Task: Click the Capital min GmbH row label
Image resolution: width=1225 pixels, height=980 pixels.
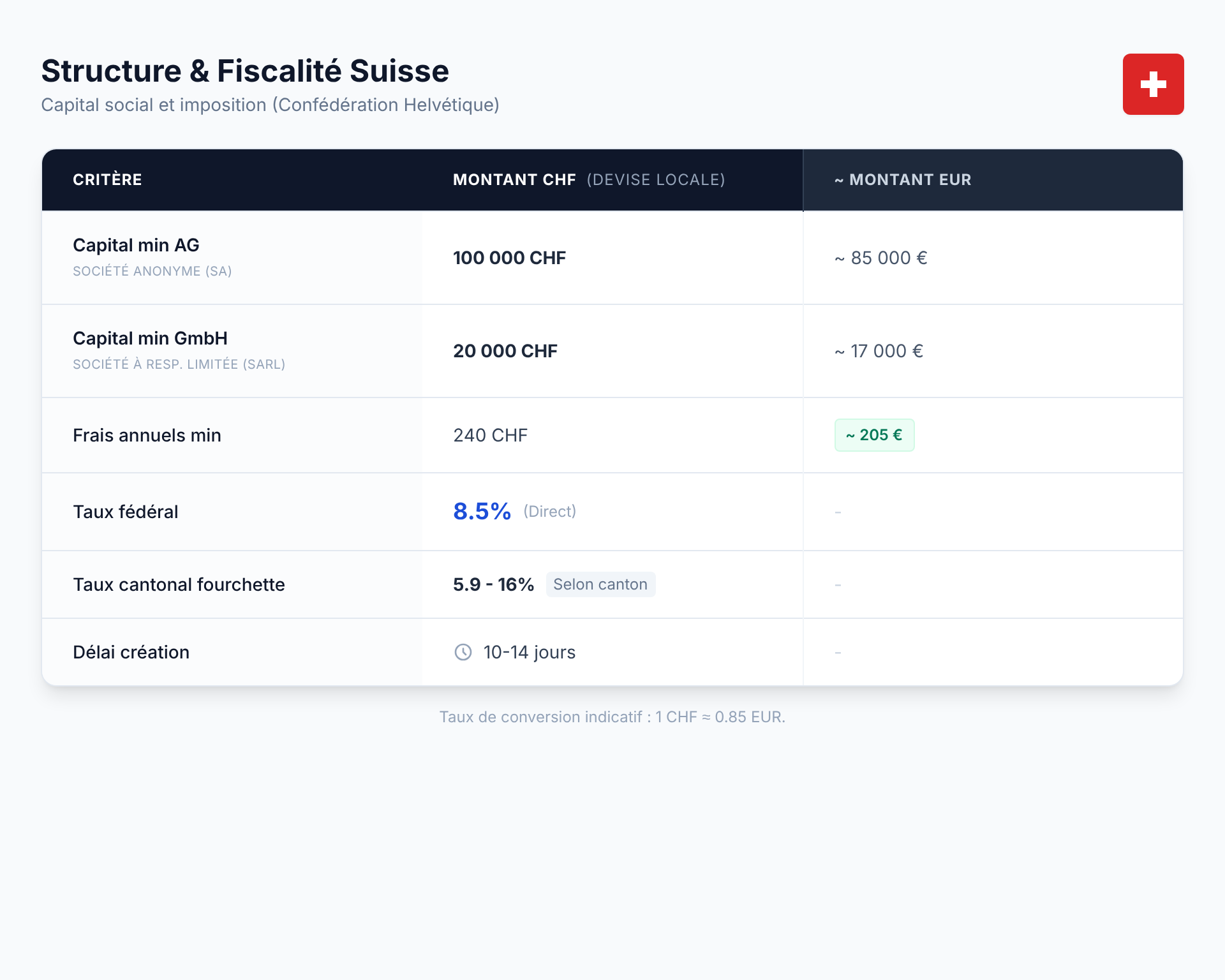Action: pyautogui.click(x=150, y=339)
